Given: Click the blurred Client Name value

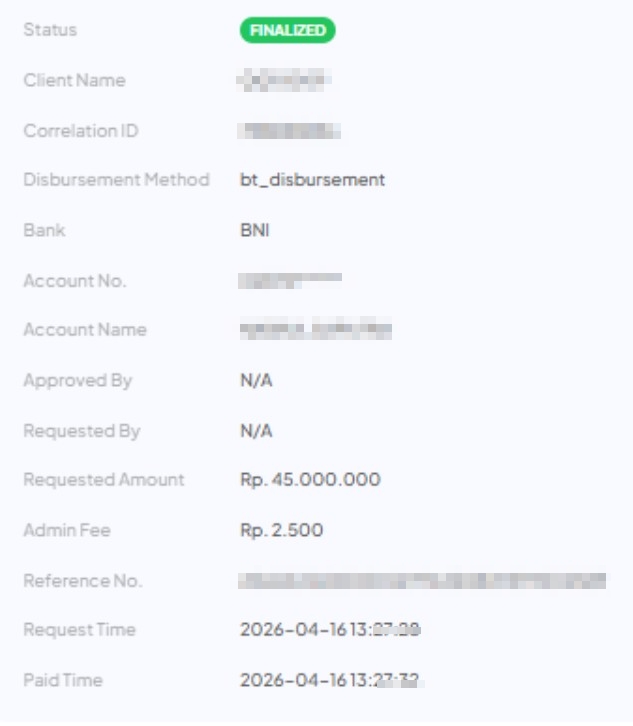Looking at the screenshot, I should click(285, 80).
